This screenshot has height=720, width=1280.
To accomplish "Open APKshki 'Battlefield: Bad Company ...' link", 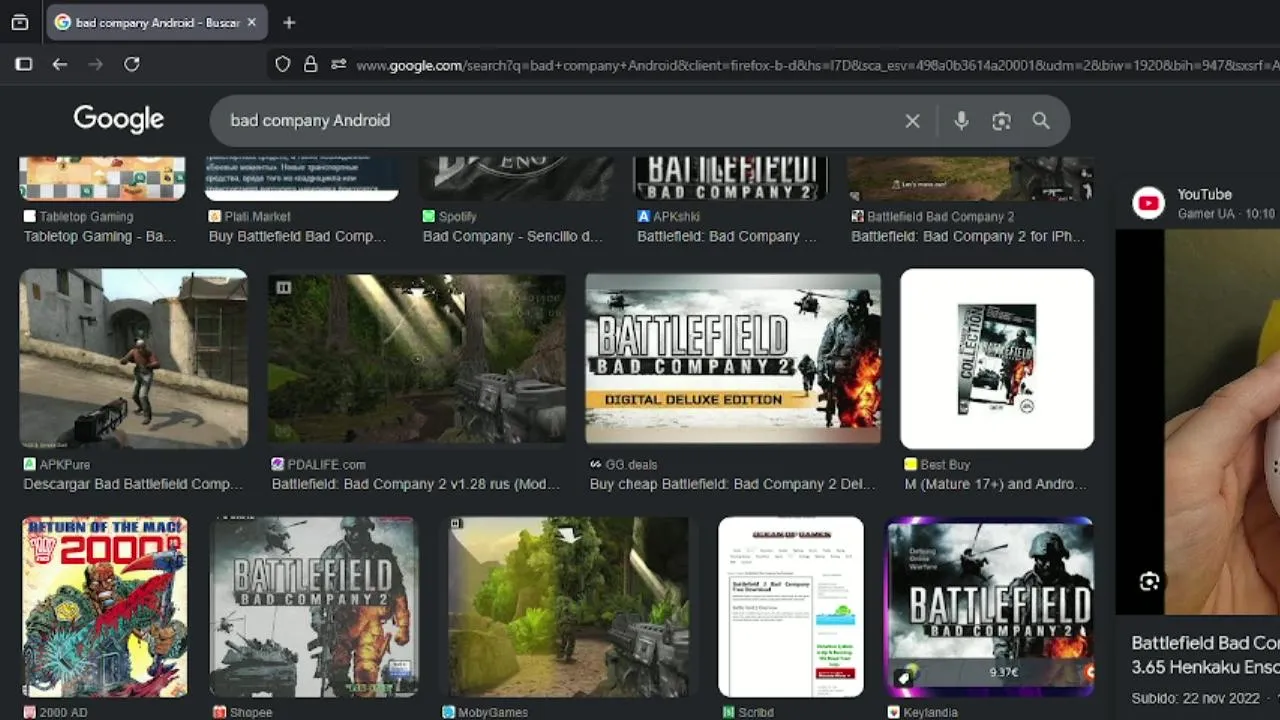I will point(727,236).
